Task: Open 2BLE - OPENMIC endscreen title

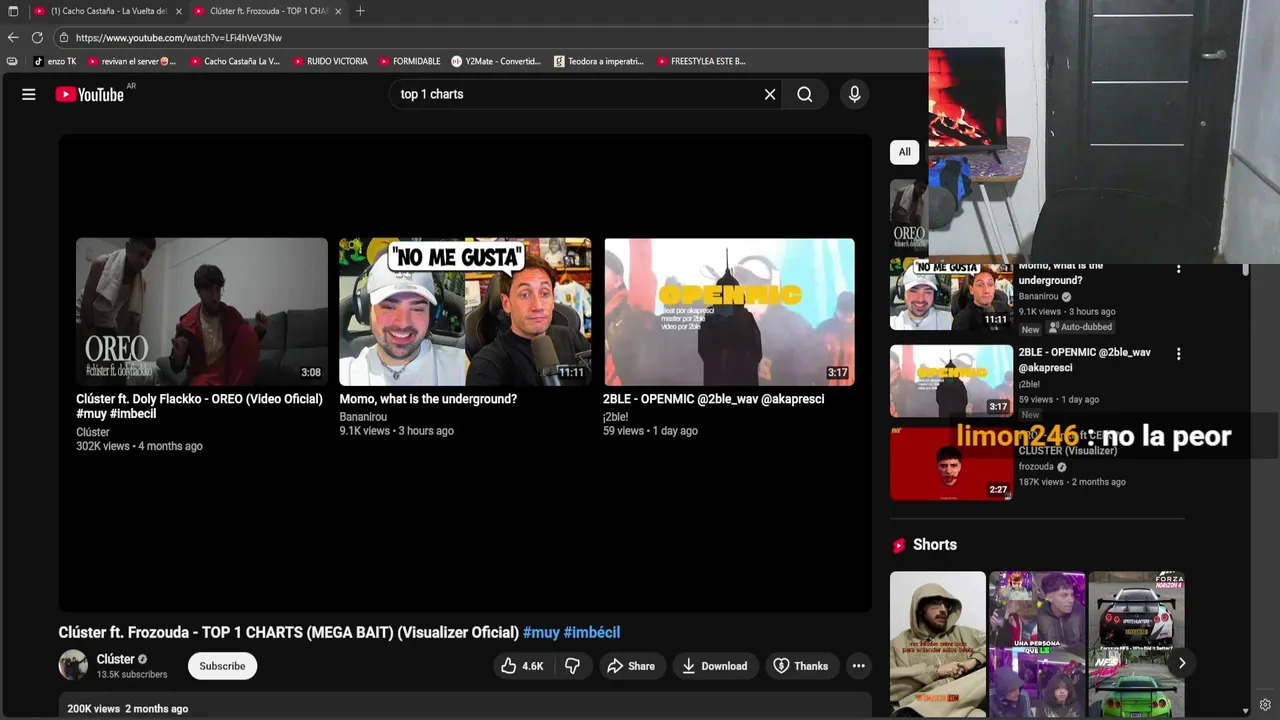Action: coord(713,399)
